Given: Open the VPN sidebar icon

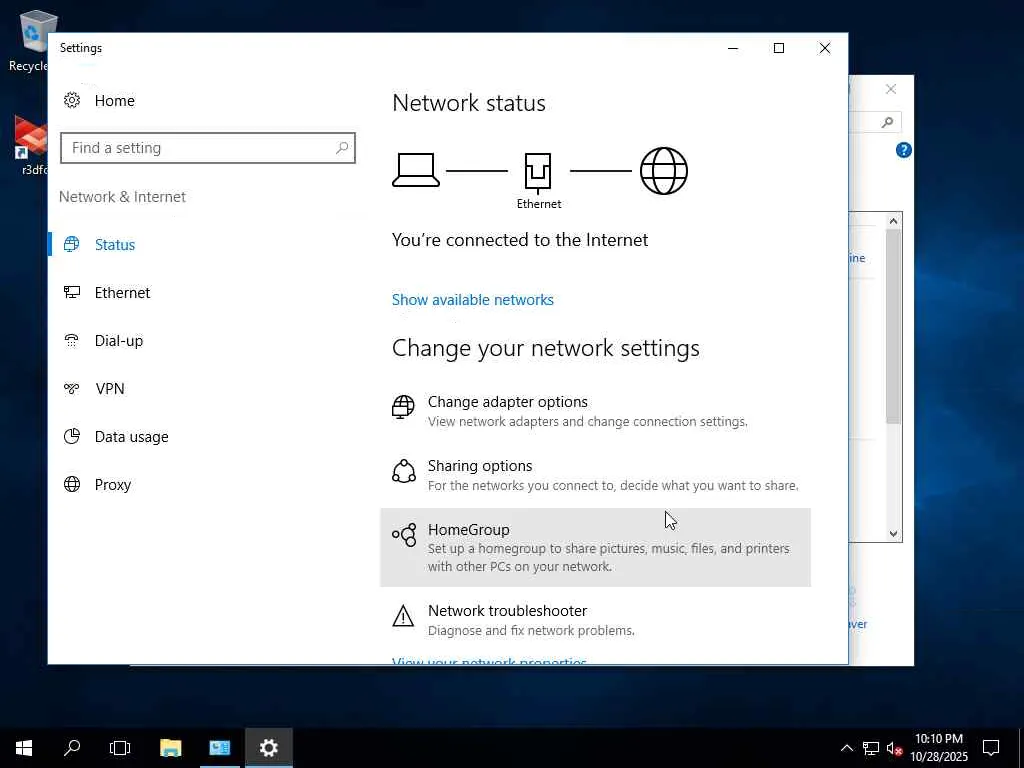Looking at the screenshot, I should [x=72, y=389].
